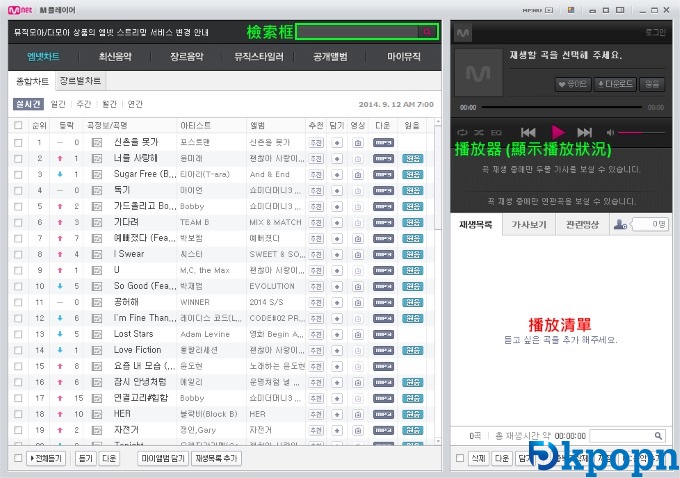Click the playback progress bar
The width and height of the screenshot is (680, 478).
561,107
